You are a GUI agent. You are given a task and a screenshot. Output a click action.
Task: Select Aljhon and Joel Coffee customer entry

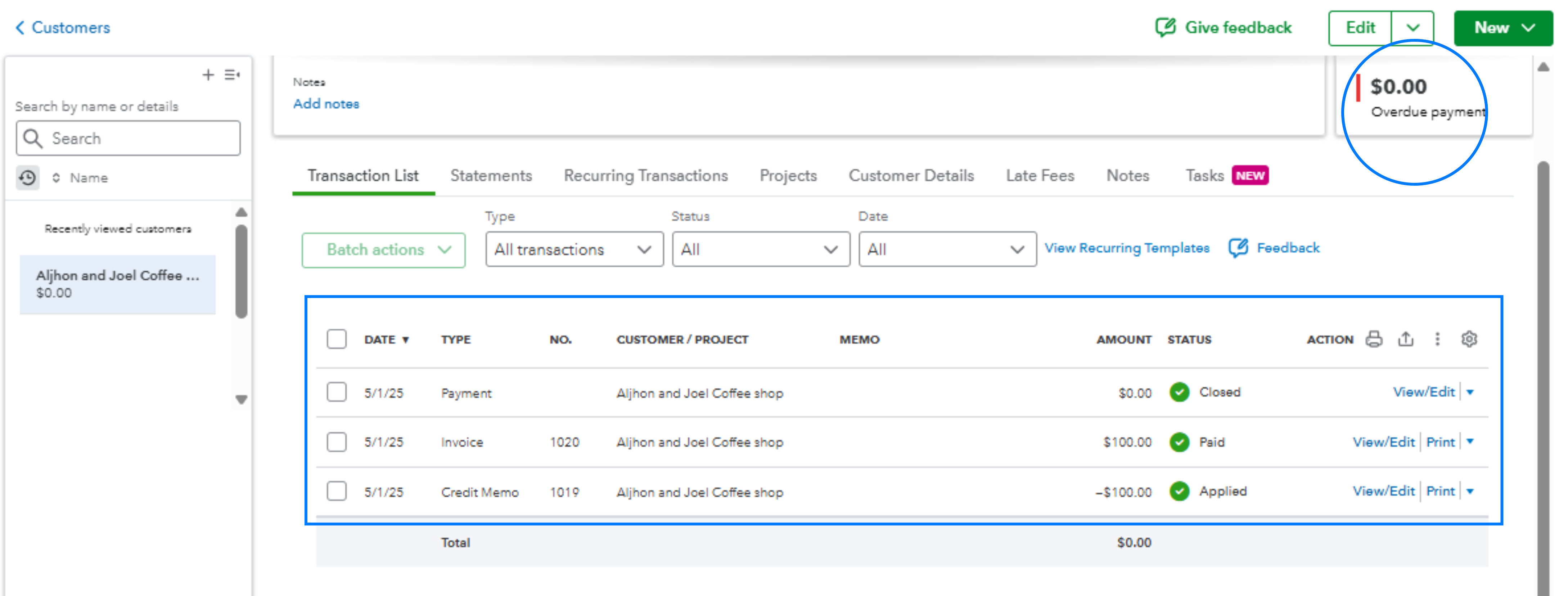tap(117, 284)
